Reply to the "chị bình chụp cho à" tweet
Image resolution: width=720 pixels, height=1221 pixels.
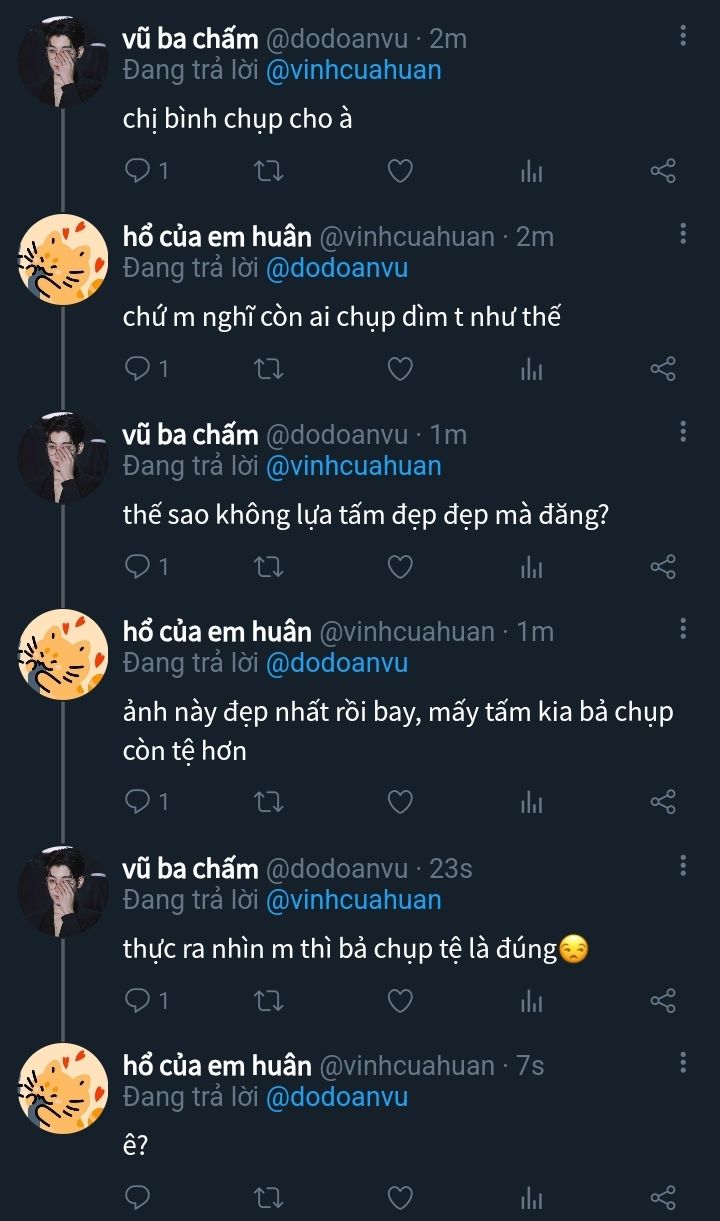[x=137, y=171]
